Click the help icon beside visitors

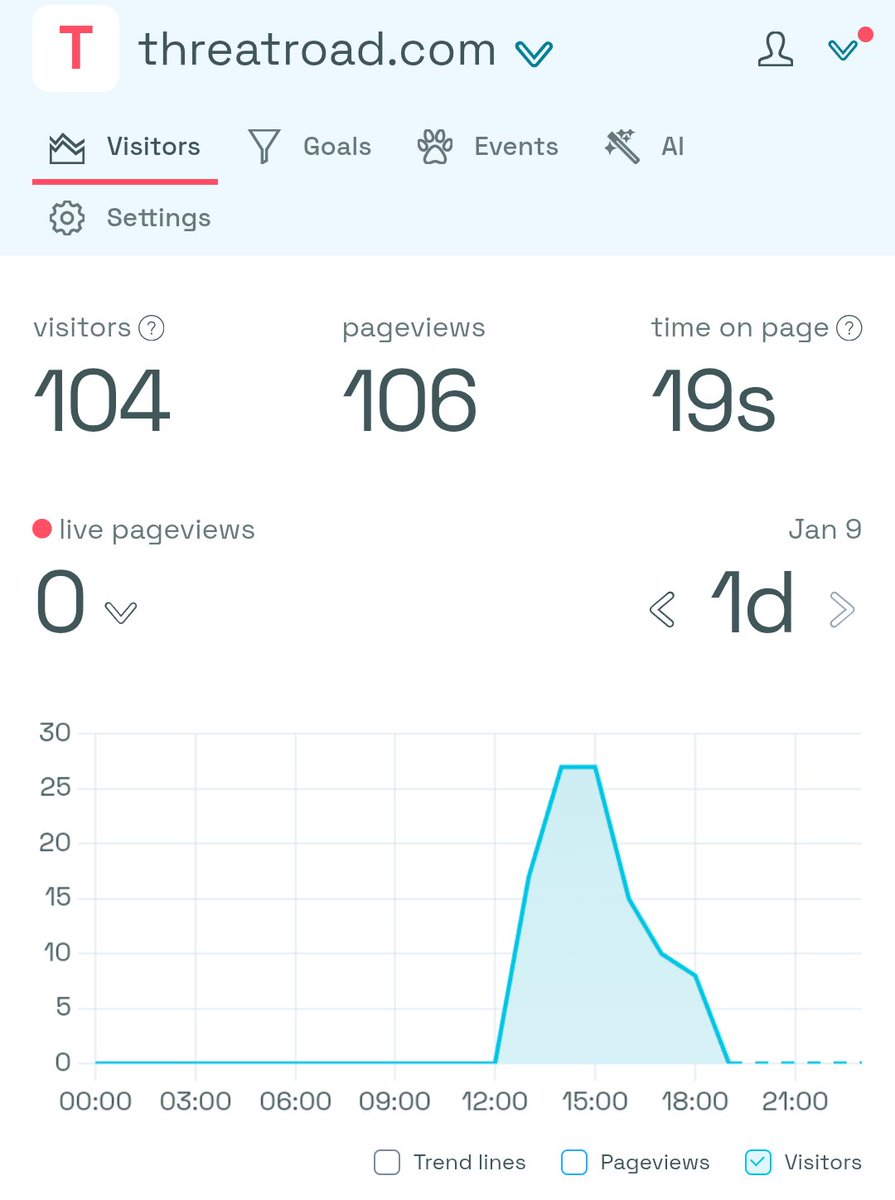pyautogui.click(x=151, y=328)
